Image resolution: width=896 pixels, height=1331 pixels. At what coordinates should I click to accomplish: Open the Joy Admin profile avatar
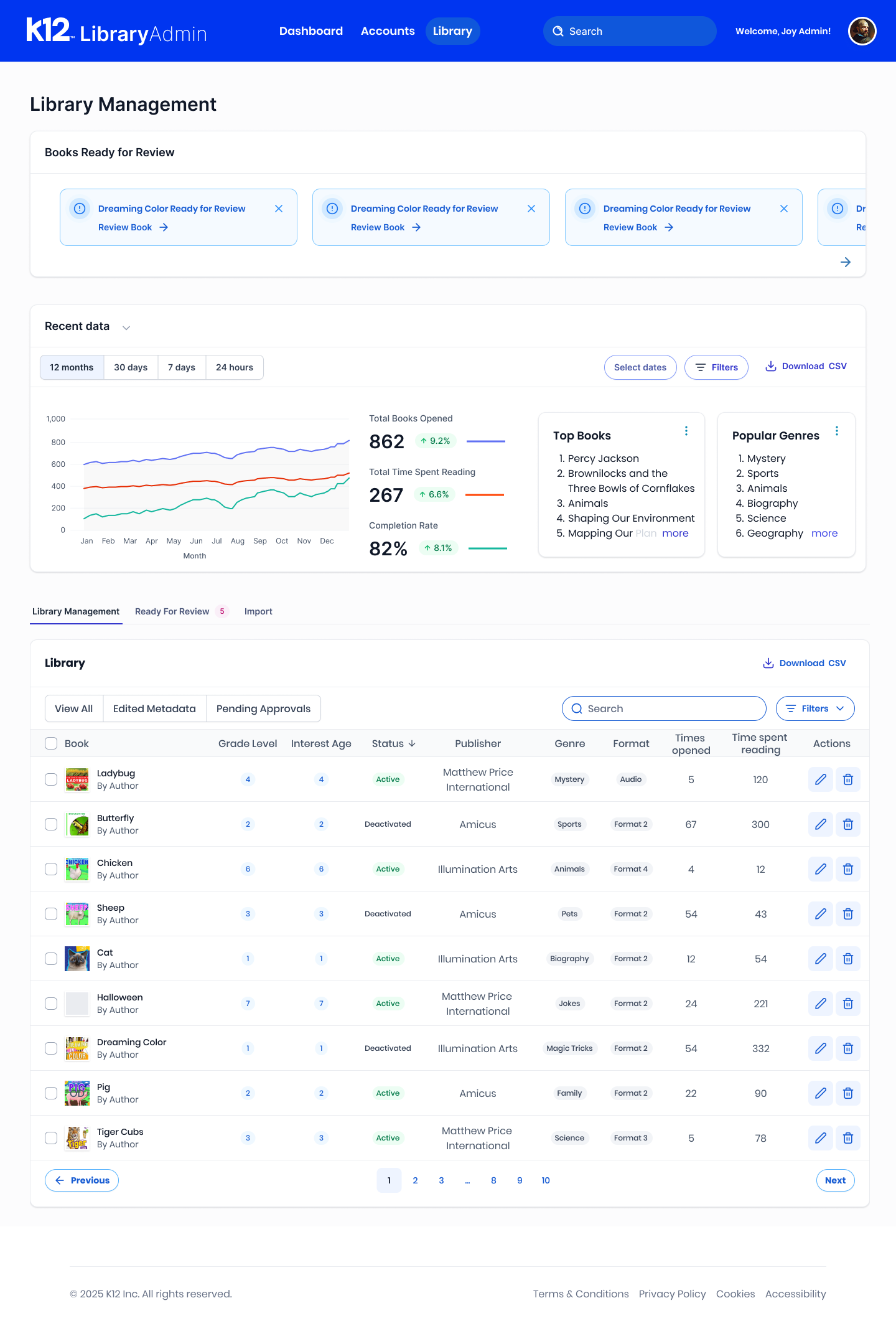862,31
